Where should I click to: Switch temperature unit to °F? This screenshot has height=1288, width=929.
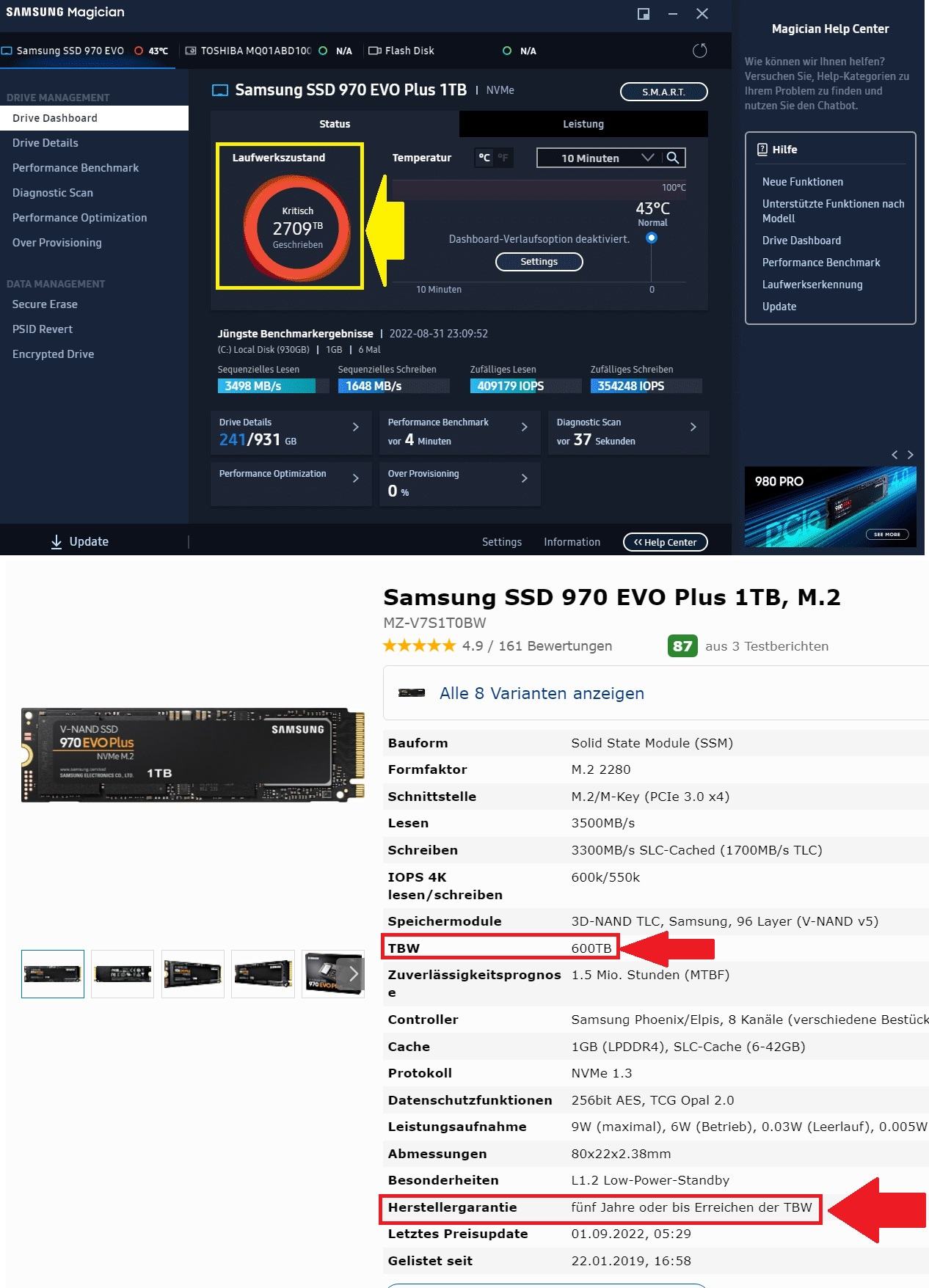(x=503, y=158)
